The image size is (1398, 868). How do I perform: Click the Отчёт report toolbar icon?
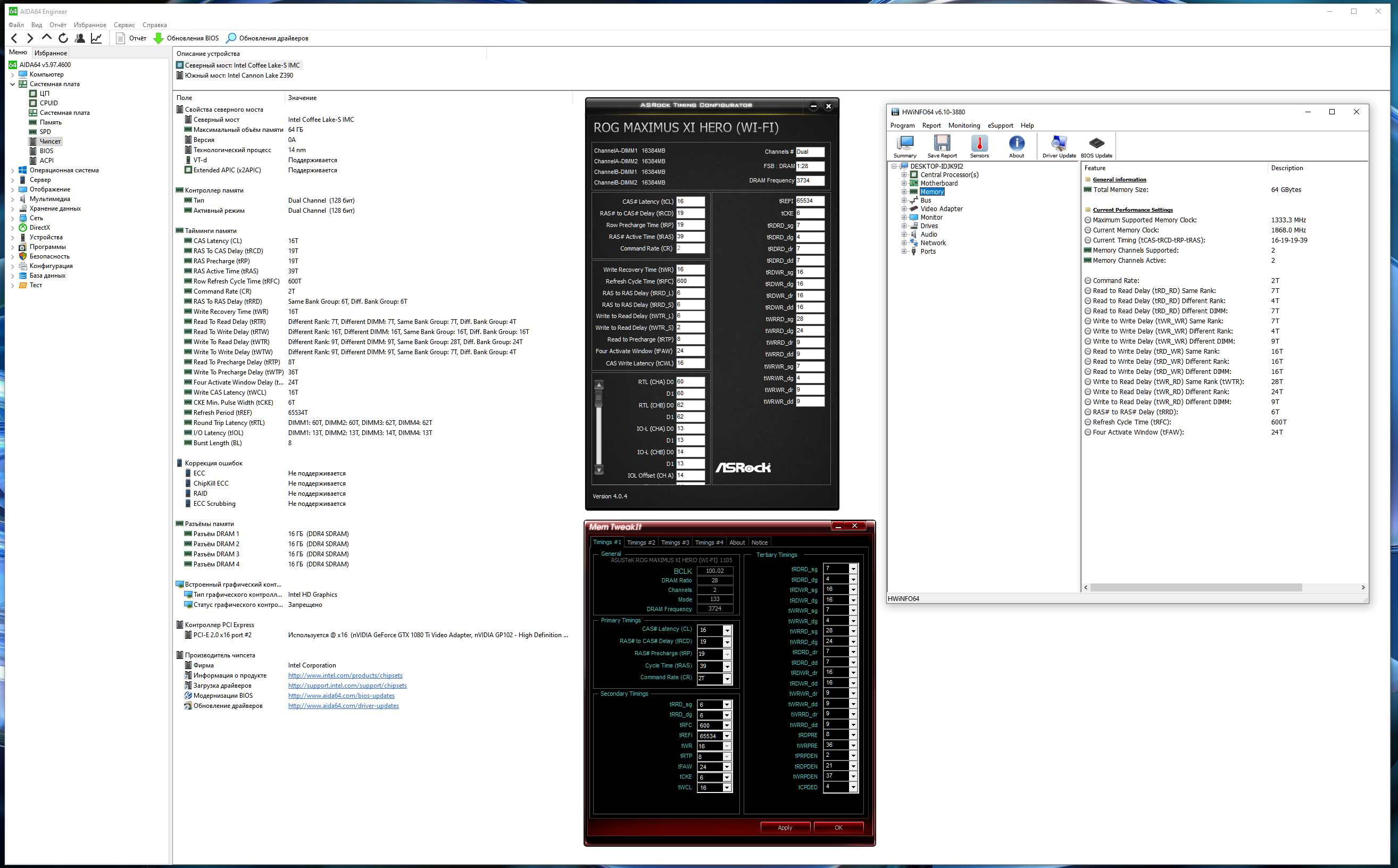pyautogui.click(x=121, y=38)
